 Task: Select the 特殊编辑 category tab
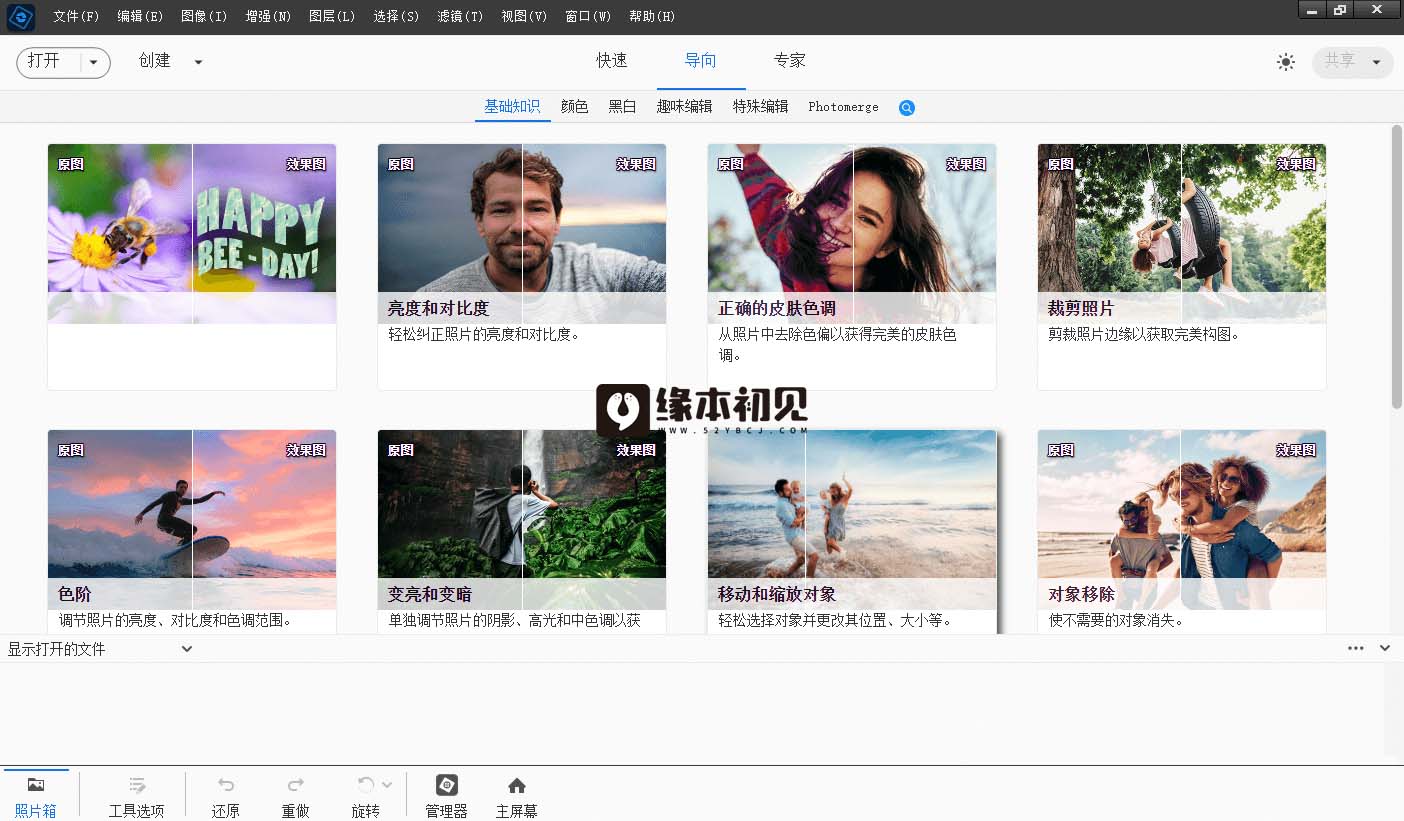pos(761,107)
